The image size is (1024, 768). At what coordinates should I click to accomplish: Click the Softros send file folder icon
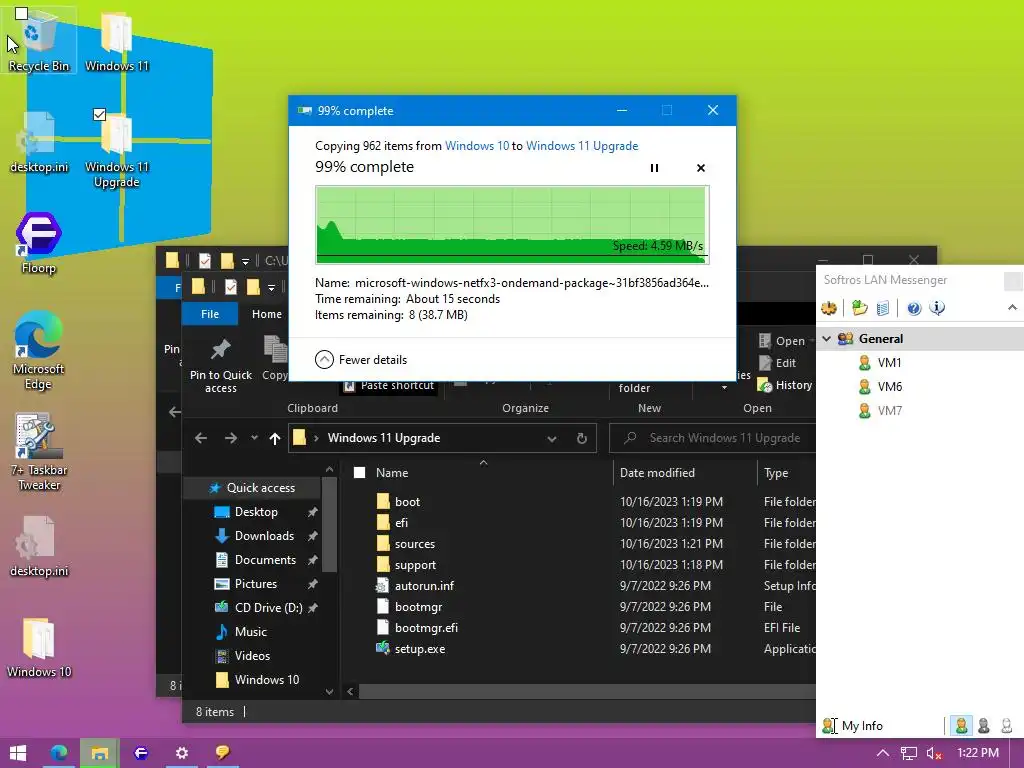pos(859,308)
